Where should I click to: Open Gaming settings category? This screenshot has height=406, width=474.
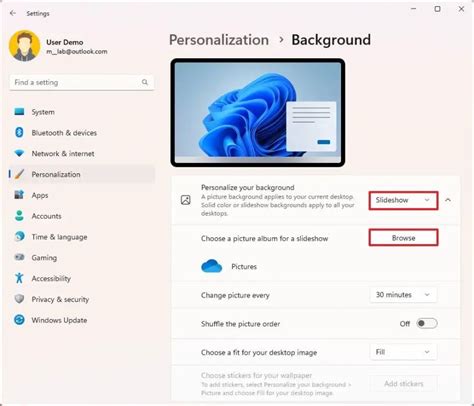pos(82,257)
